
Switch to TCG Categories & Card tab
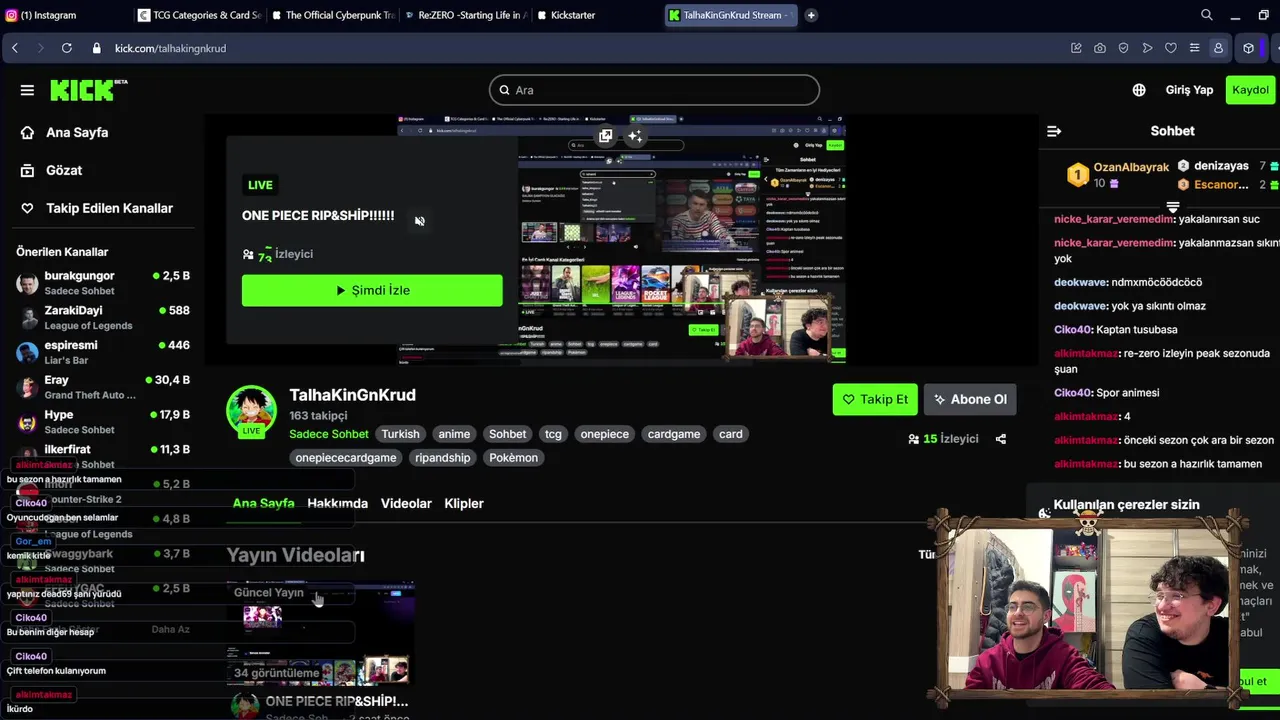click(199, 15)
